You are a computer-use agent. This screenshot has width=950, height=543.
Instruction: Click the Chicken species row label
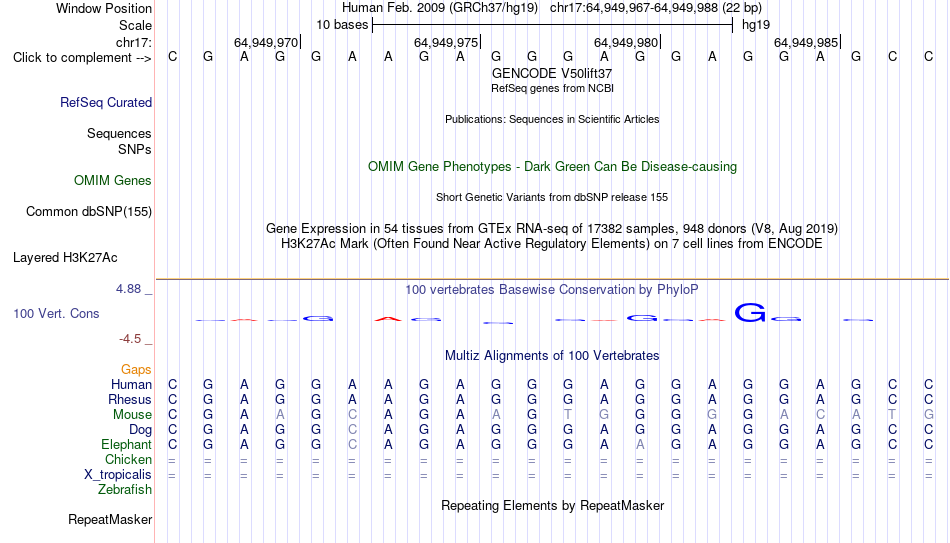128,459
